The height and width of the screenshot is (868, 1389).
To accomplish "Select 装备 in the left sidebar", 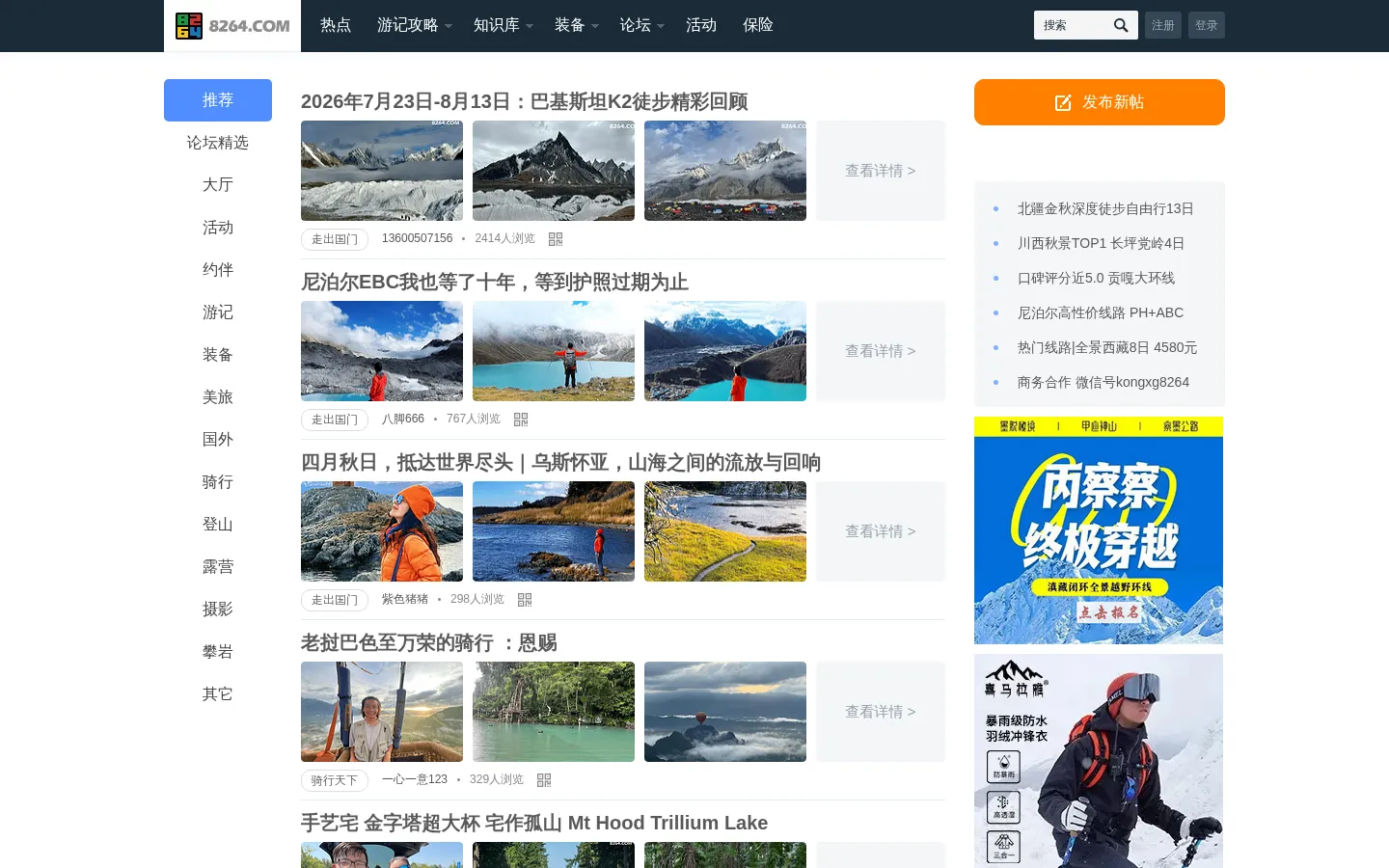I will pyautogui.click(x=218, y=355).
